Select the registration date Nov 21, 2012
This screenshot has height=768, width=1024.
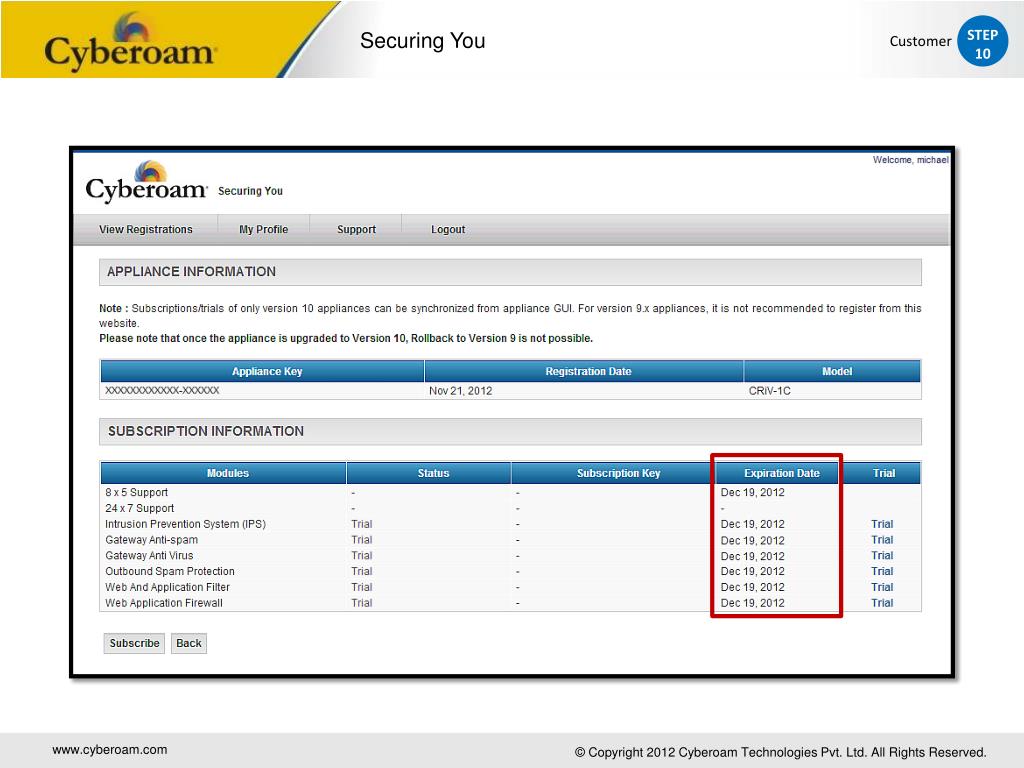click(x=460, y=391)
